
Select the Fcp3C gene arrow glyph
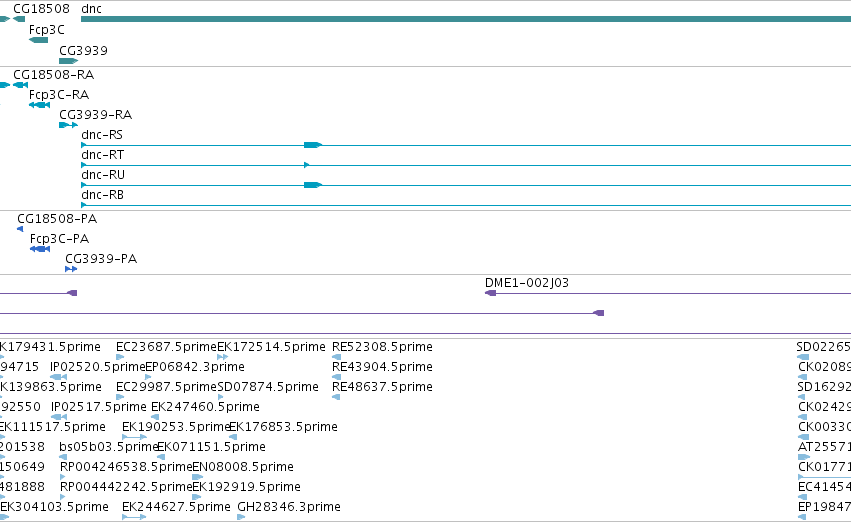(x=39, y=40)
